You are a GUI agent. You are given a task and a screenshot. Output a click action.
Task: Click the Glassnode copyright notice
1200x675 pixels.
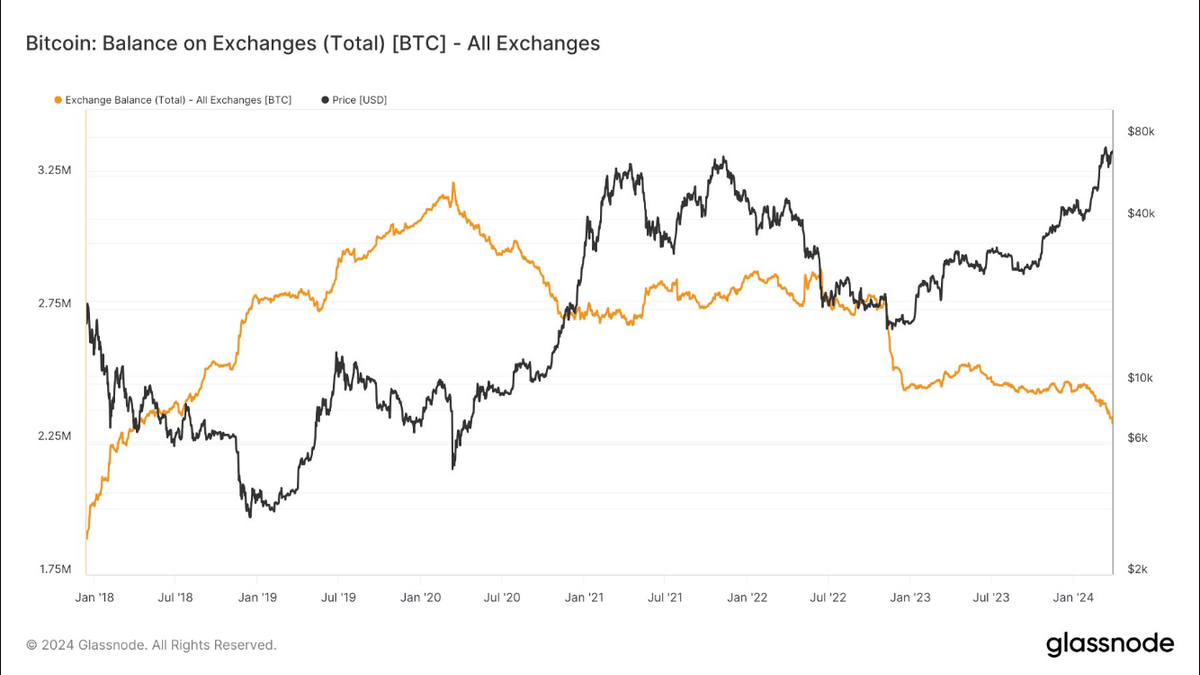[x=151, y=645]
